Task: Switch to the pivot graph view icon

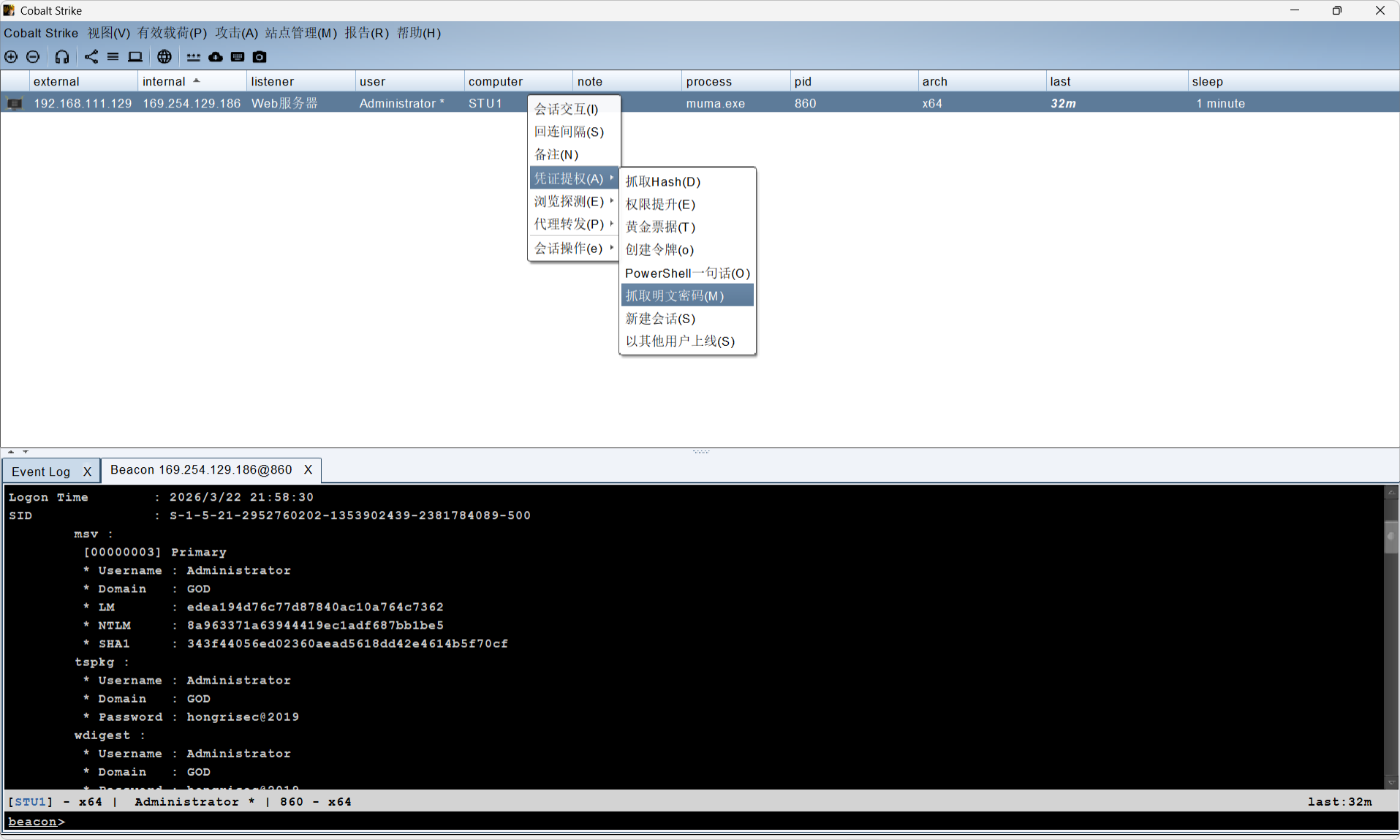Action: click(x=91, y=56)
